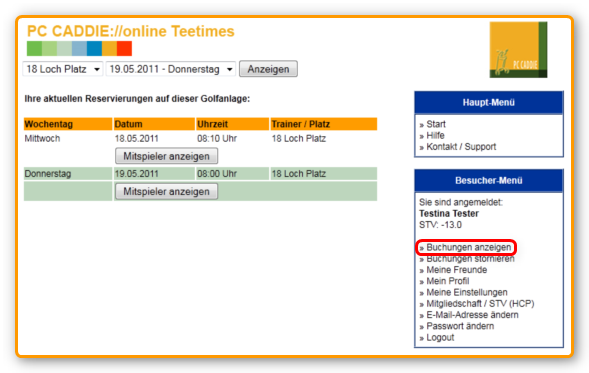Click the STV: -13.0 value

[441, 225]
